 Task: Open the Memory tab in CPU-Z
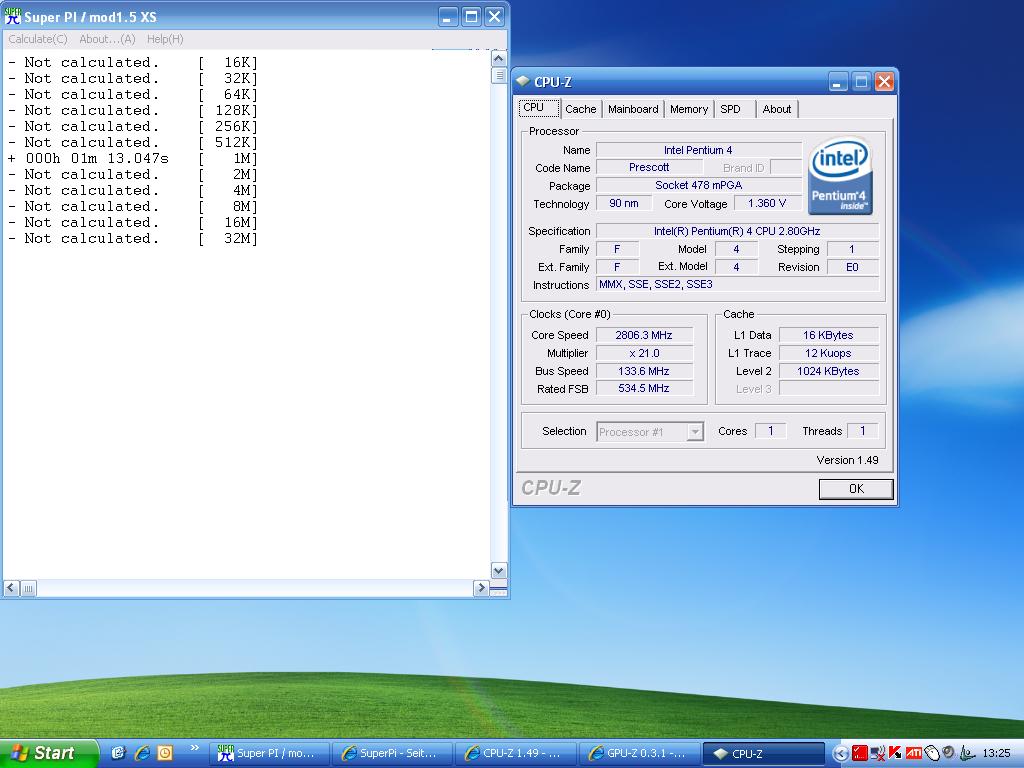(689, 109)
